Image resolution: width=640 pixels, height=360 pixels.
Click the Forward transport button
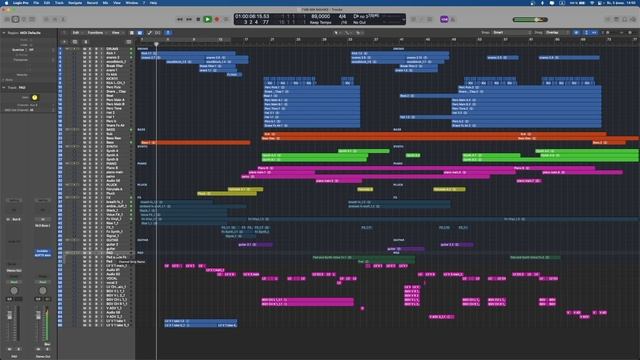189,19
